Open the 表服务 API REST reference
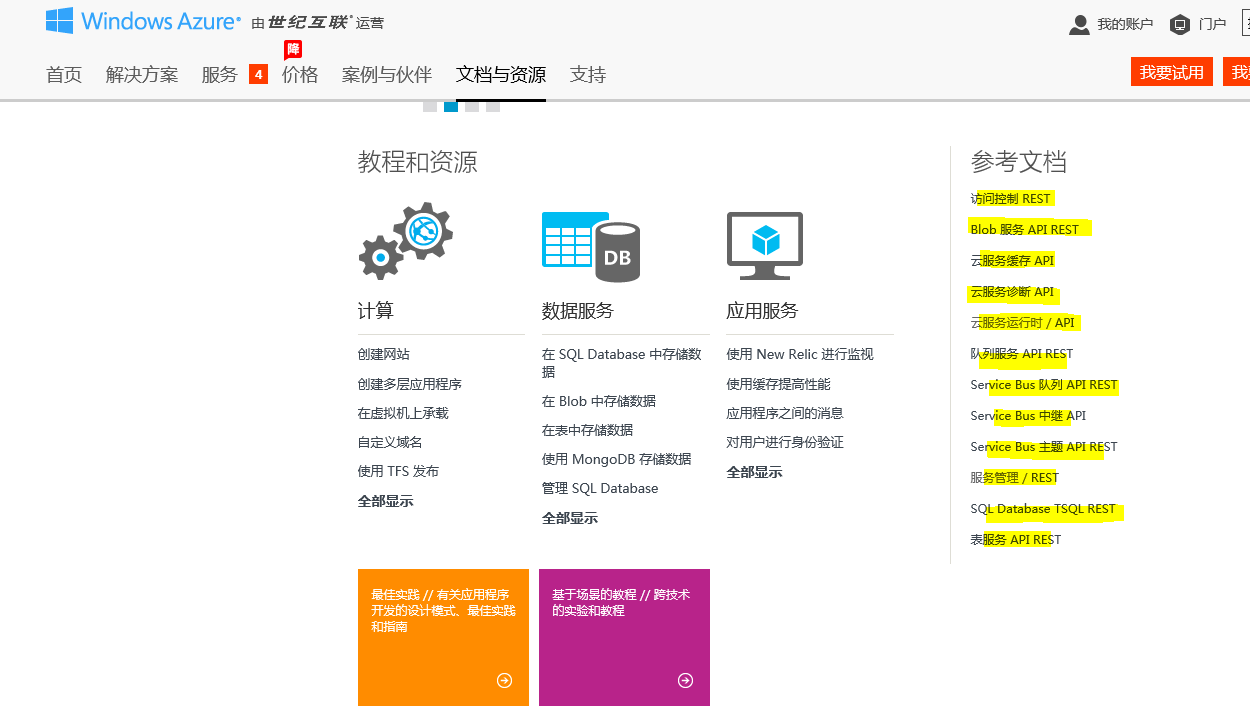 tap(1016, 539)
